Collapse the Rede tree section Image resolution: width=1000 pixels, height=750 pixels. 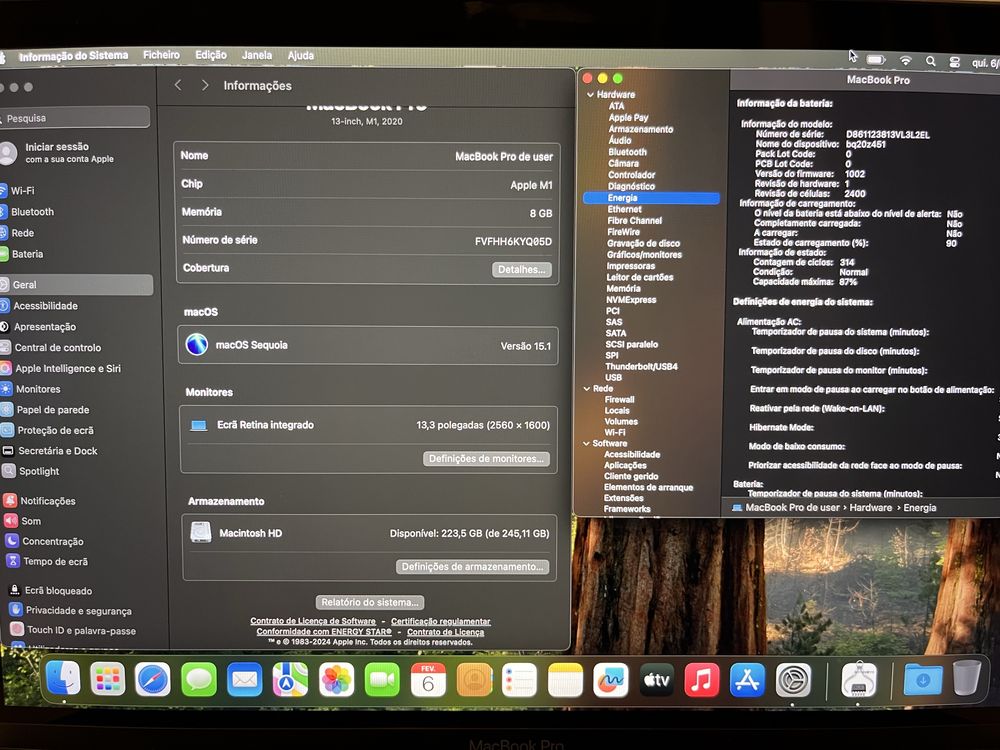point(587,388)
